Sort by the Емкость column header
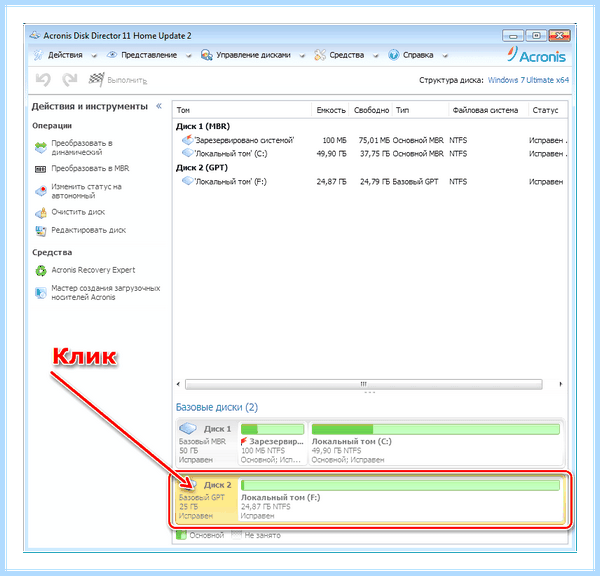The image size is (600, 576). coord(331,110)
